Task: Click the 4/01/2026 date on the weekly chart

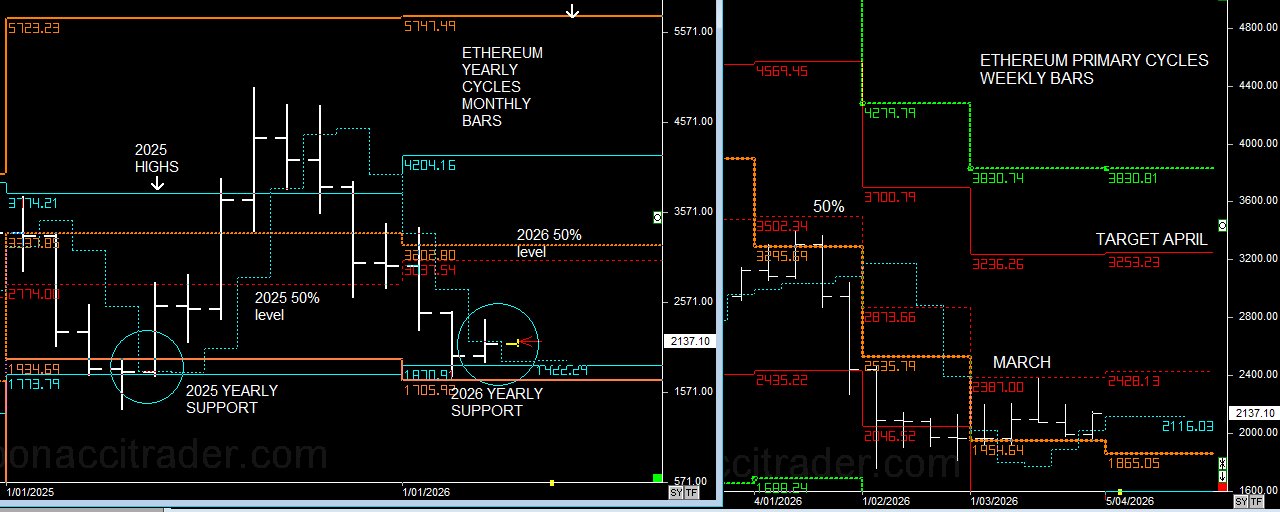Action: (777, 500)
